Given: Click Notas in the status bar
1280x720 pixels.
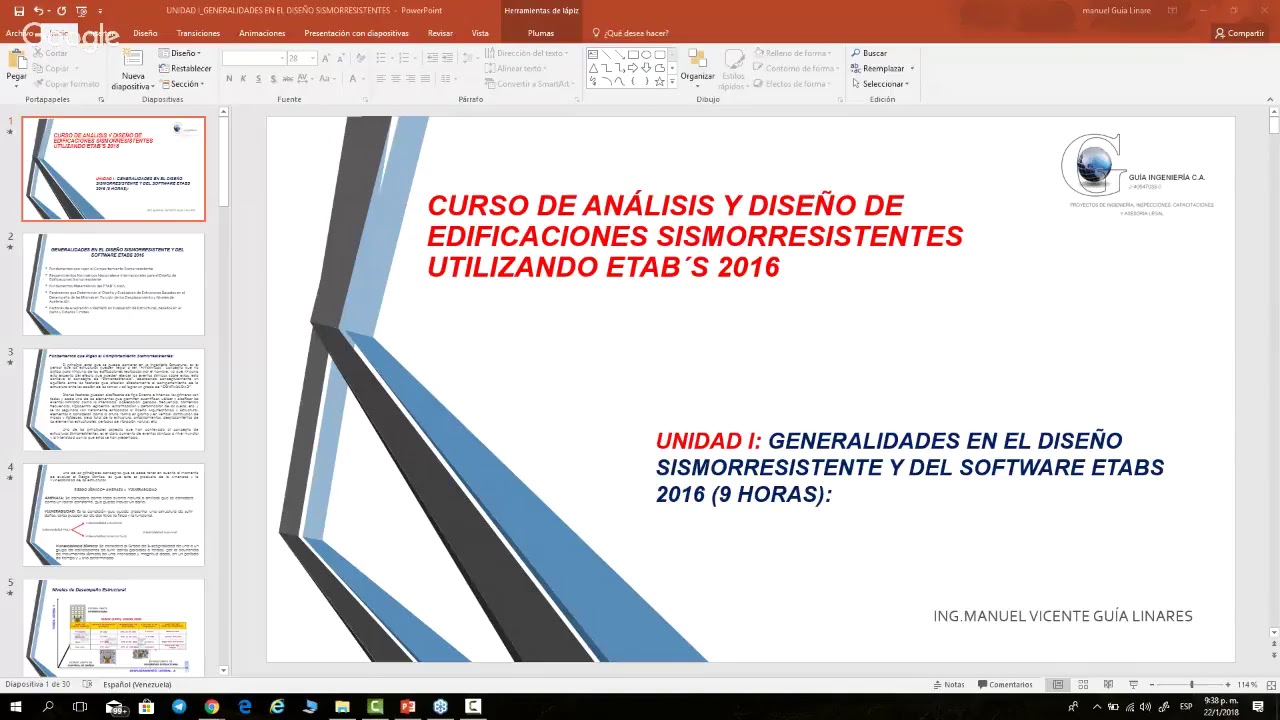Looking at the screenshot, I should pos(949,685).
